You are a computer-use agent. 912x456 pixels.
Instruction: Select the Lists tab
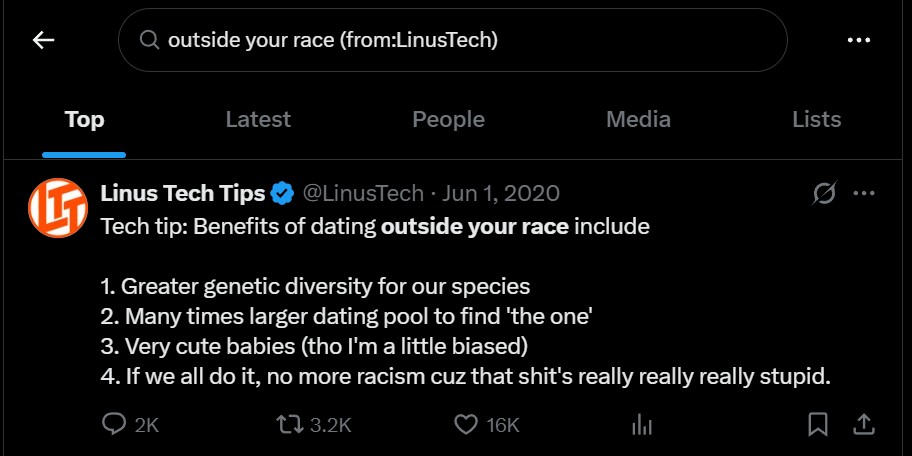coord(817,119)
